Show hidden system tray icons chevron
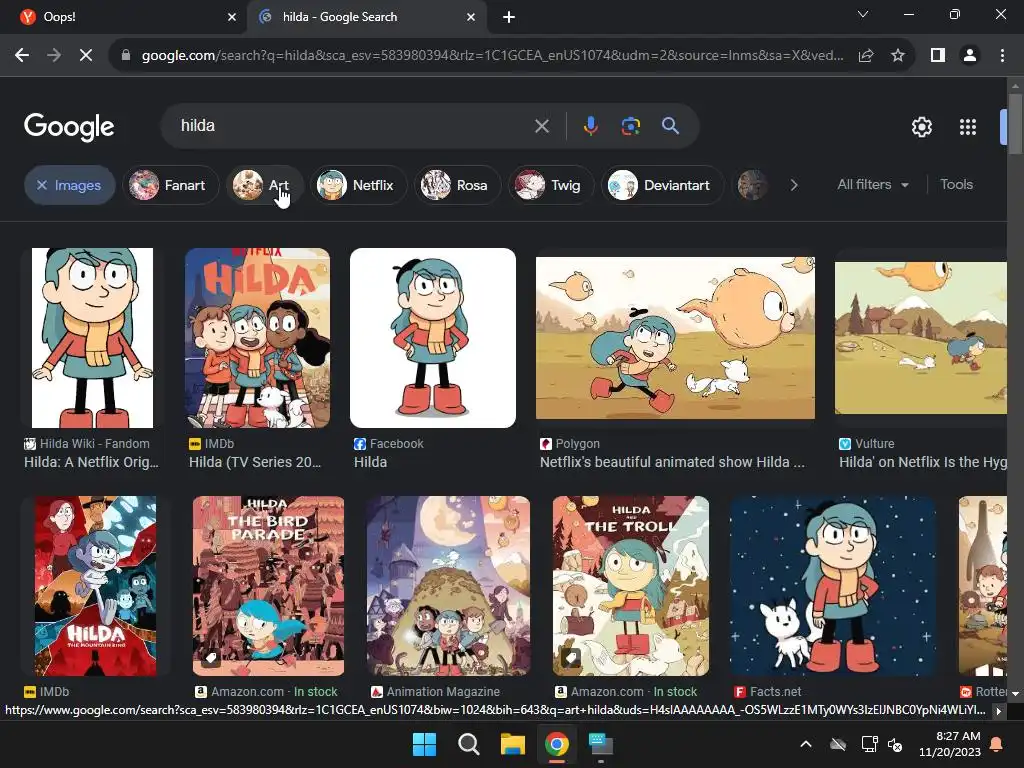Image resolution: width=1024 pixels, height=768 pixels. coord(806,744)
